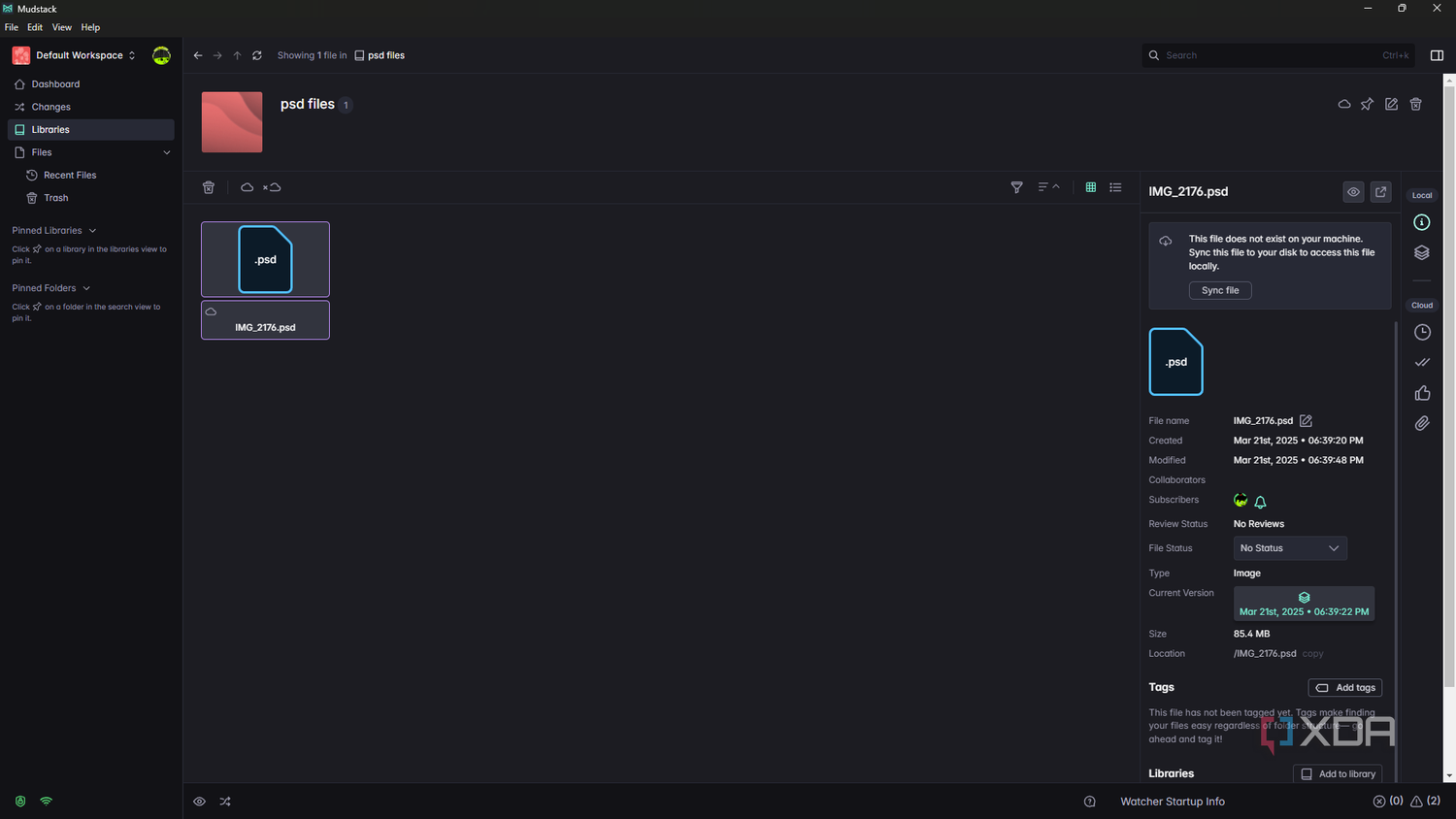This screenshot has height=819, width=1456.
Task: Collapse the Pinned Folders section
Action: click(x=86, y=288)
